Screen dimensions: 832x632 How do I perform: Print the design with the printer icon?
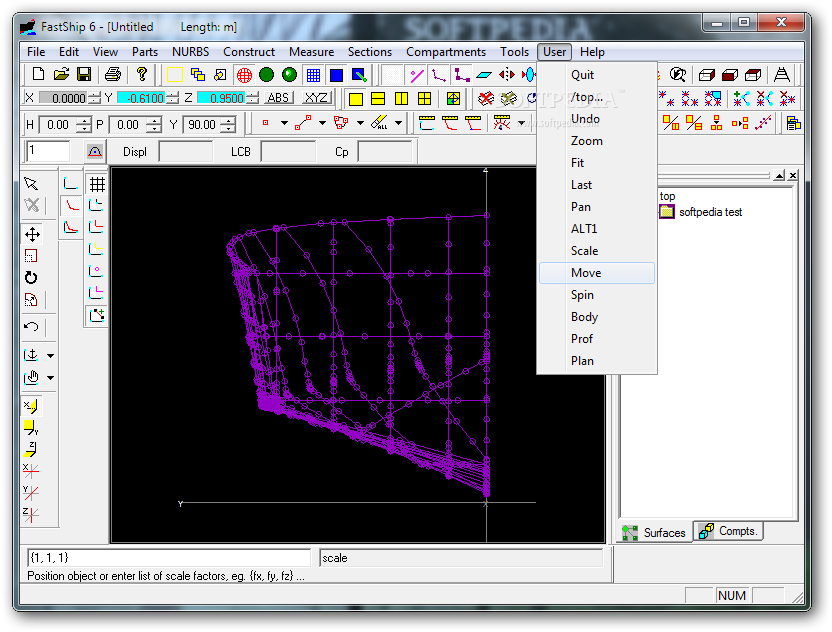tap(112, 75)
